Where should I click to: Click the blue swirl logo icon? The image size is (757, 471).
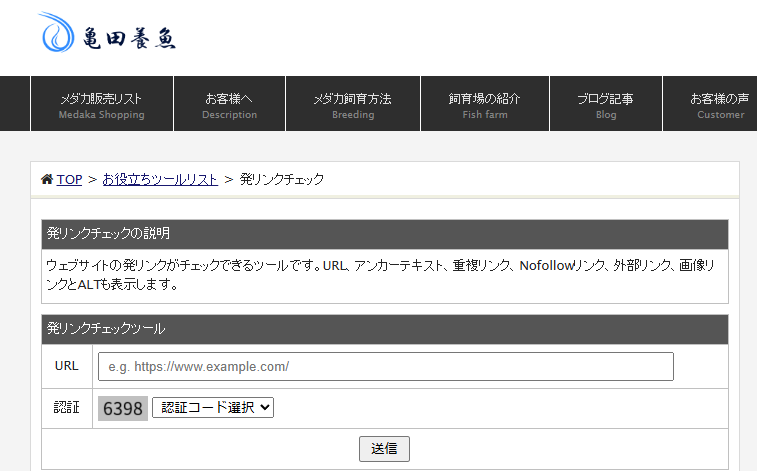[x=57, y=33]
